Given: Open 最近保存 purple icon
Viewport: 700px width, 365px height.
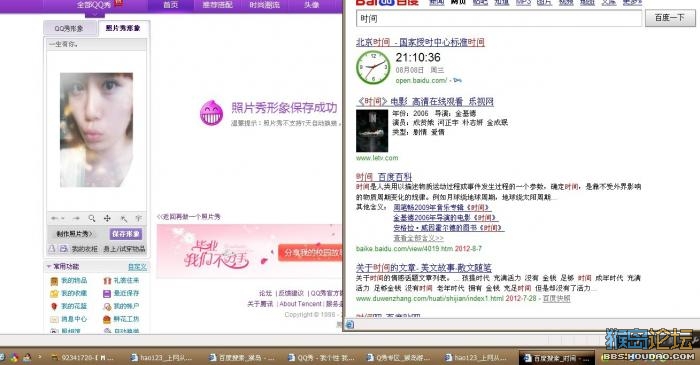Looking at the screenshot, I should [x=107, y=294].
